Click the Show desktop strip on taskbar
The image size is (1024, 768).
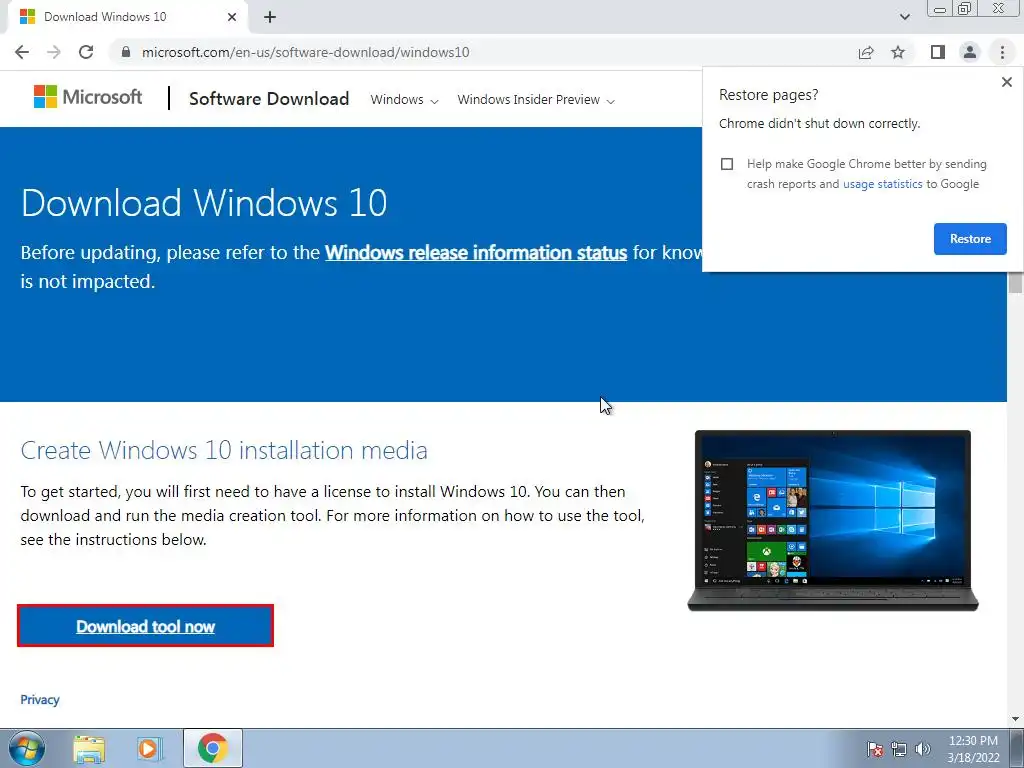click(1016, 748)
